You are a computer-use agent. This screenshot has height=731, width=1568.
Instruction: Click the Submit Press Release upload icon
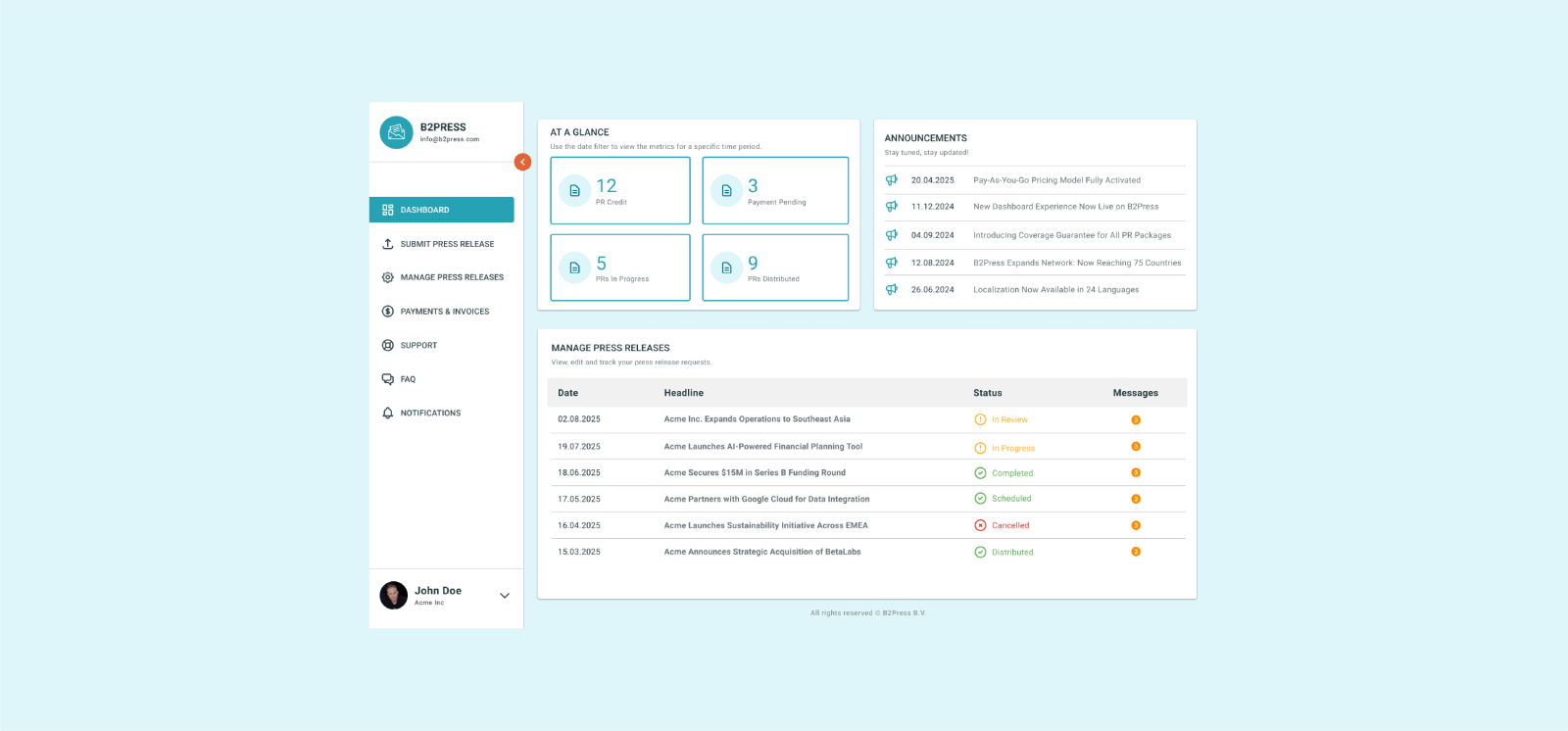pyautogui.click(x=388, y=244)
